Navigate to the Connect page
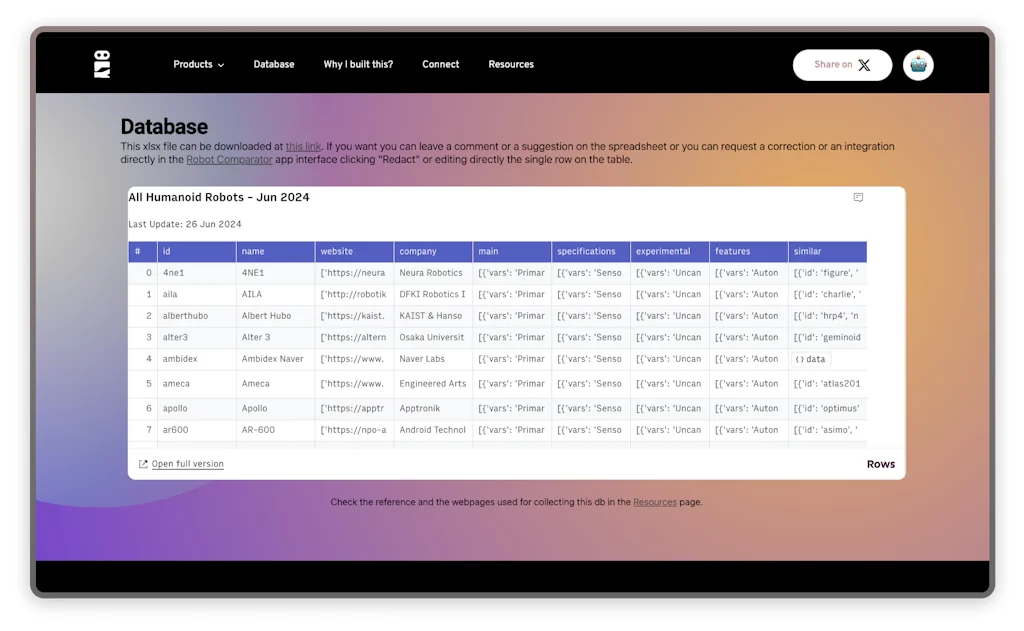Image resolution: width=1024 pixels, height=631 pixels. coord(440,64)
